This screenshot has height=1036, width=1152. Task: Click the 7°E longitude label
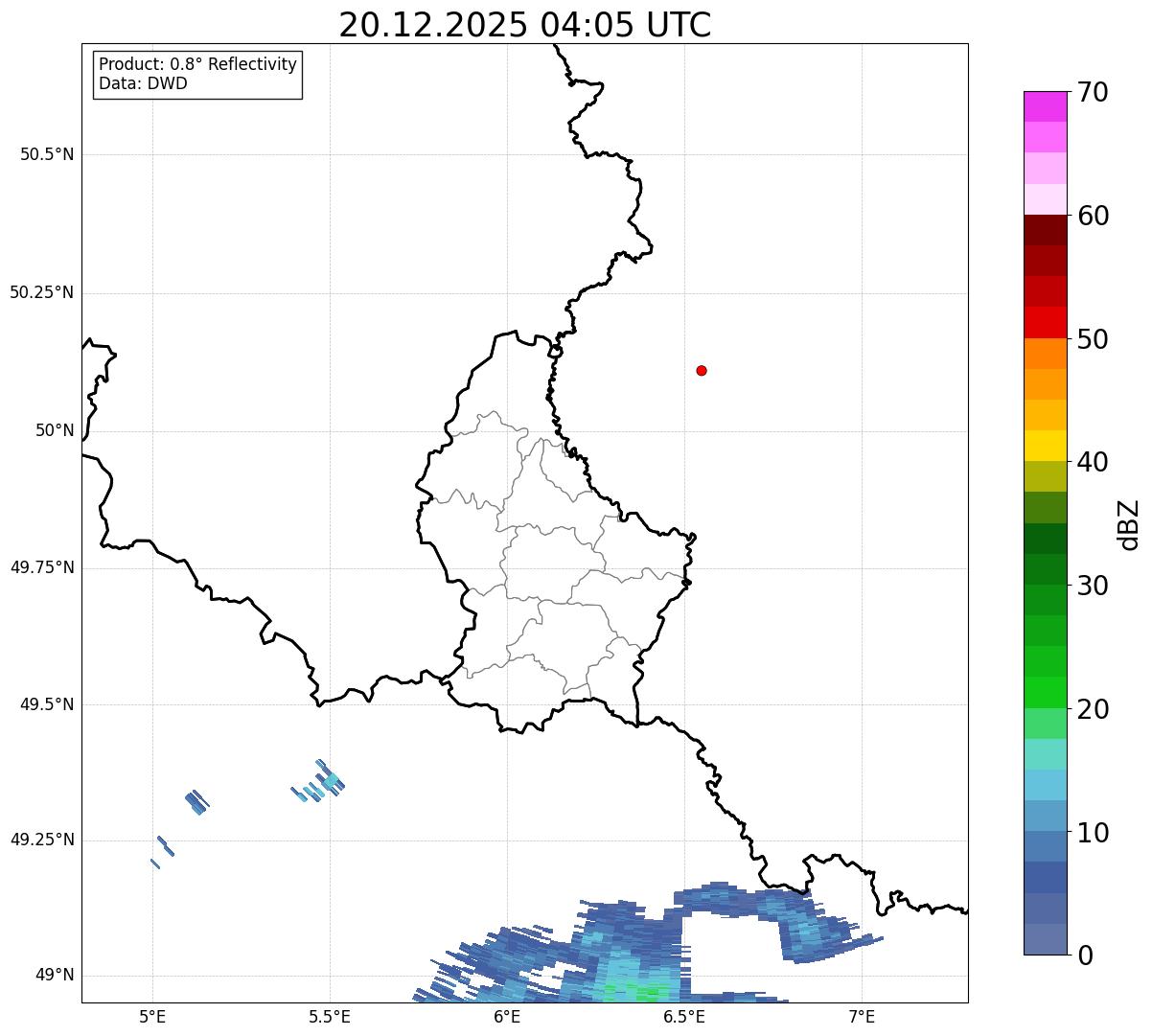(863, 1016)
